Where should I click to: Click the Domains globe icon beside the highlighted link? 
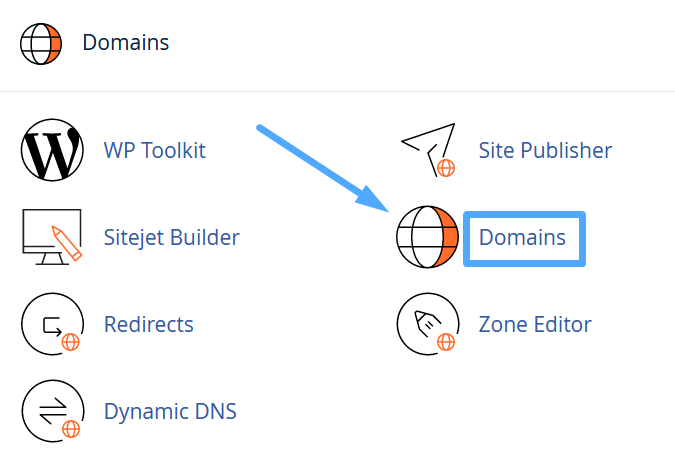[x=427, y=238]
